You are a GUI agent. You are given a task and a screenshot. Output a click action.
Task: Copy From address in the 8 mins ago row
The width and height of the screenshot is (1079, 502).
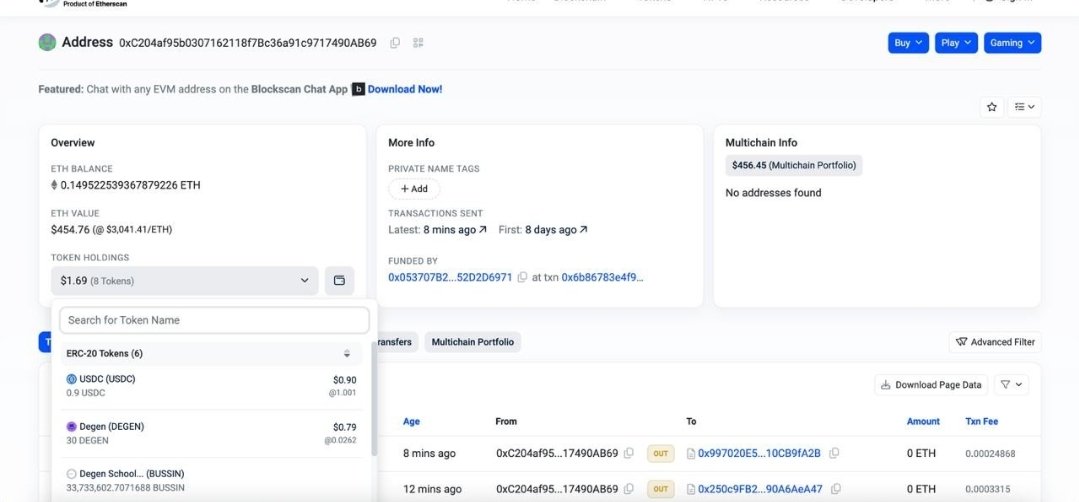(628, 453)
